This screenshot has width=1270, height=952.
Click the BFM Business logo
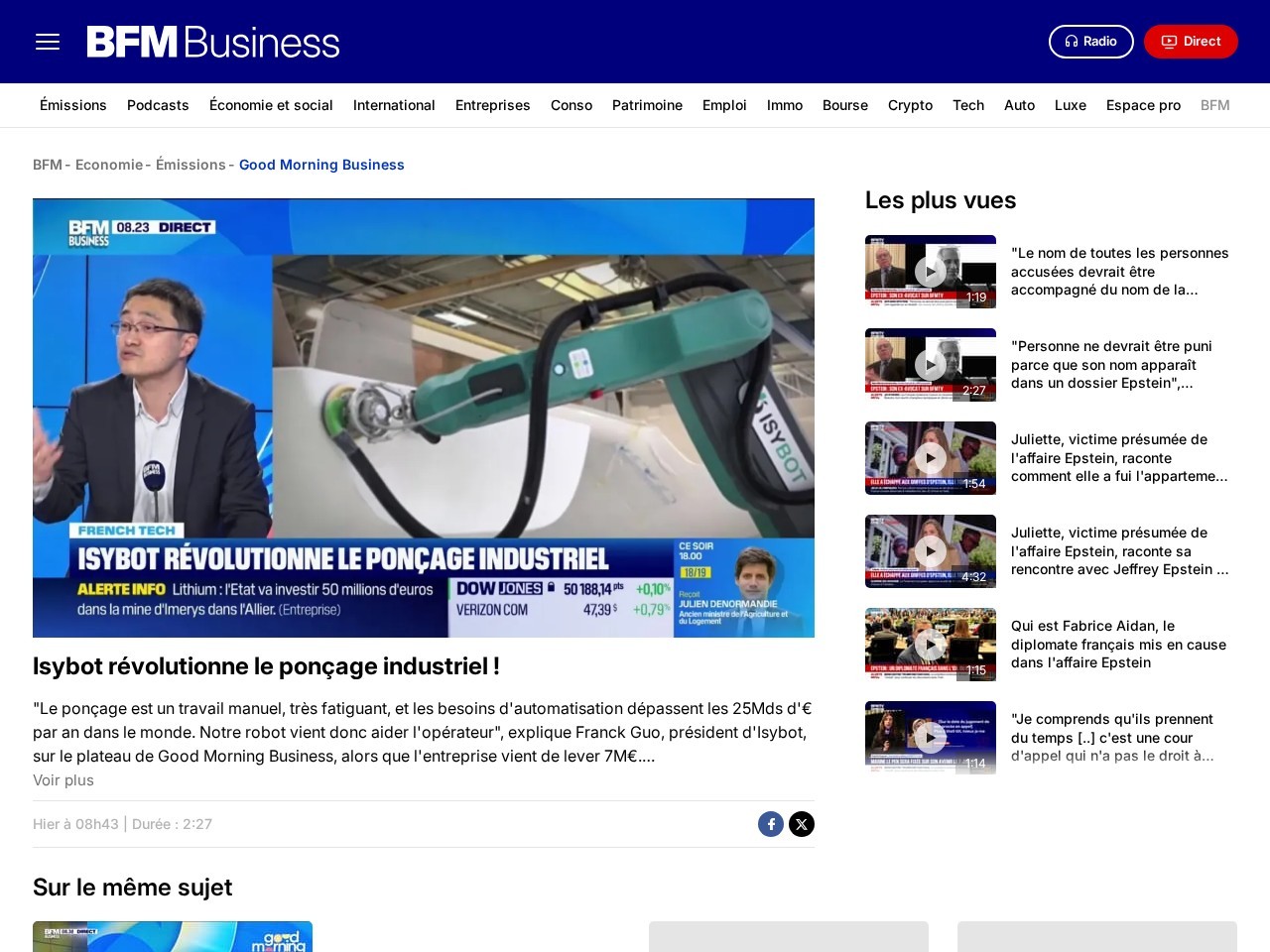[213, 42]
